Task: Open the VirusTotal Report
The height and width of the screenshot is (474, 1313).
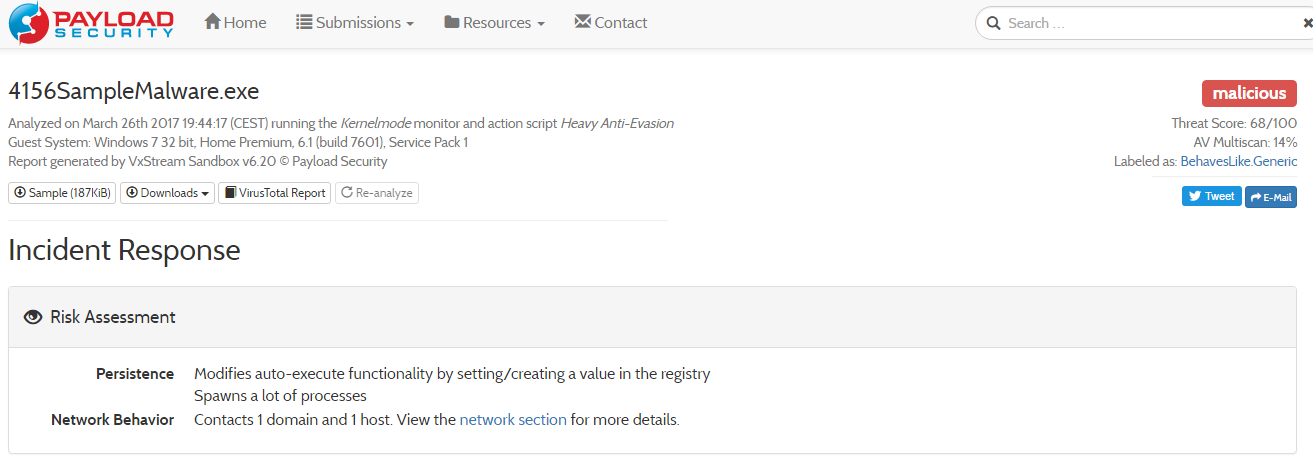Action: click(275, 193)
